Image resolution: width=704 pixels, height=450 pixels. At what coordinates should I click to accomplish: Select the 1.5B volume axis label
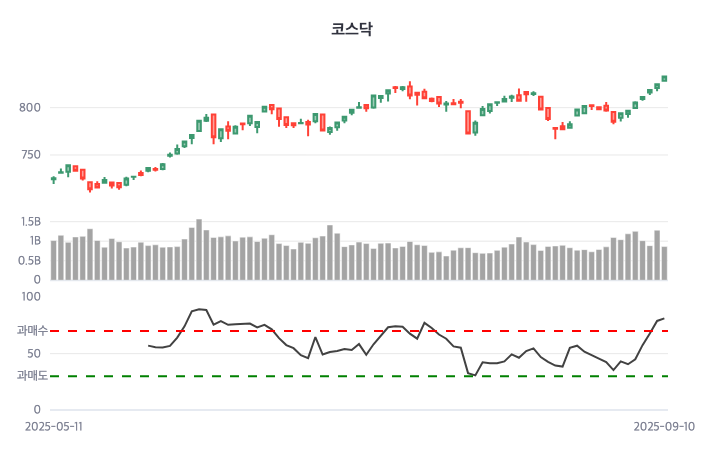click(30, 221)
